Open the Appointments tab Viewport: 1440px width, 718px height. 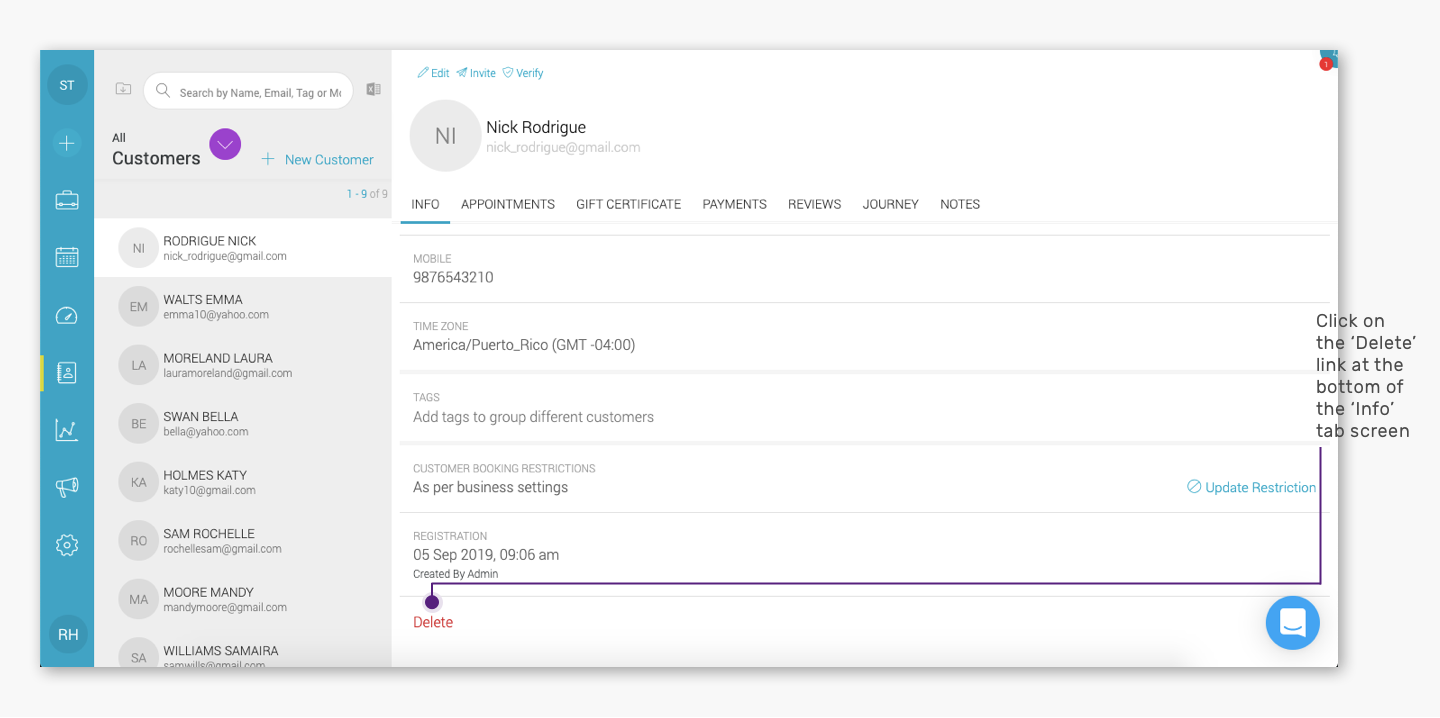[x=508, y=204]
